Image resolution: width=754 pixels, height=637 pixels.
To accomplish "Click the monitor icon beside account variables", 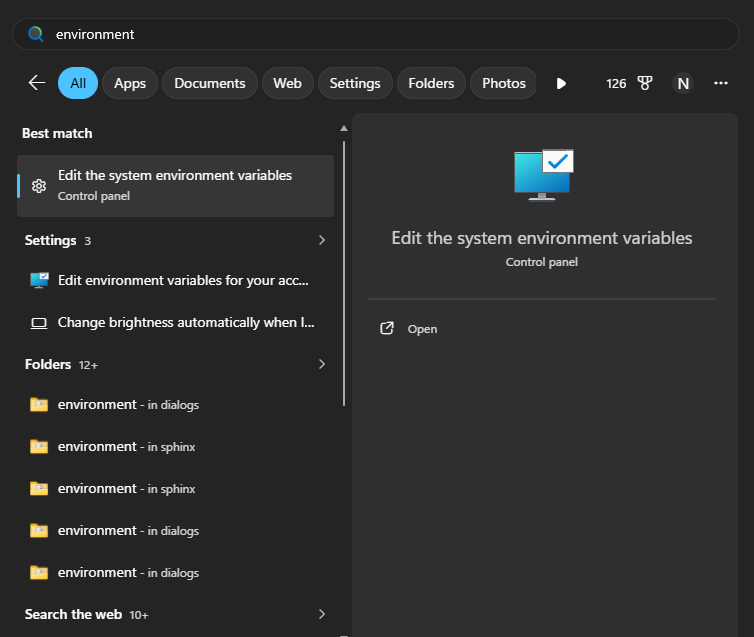I will pos(39,280).
